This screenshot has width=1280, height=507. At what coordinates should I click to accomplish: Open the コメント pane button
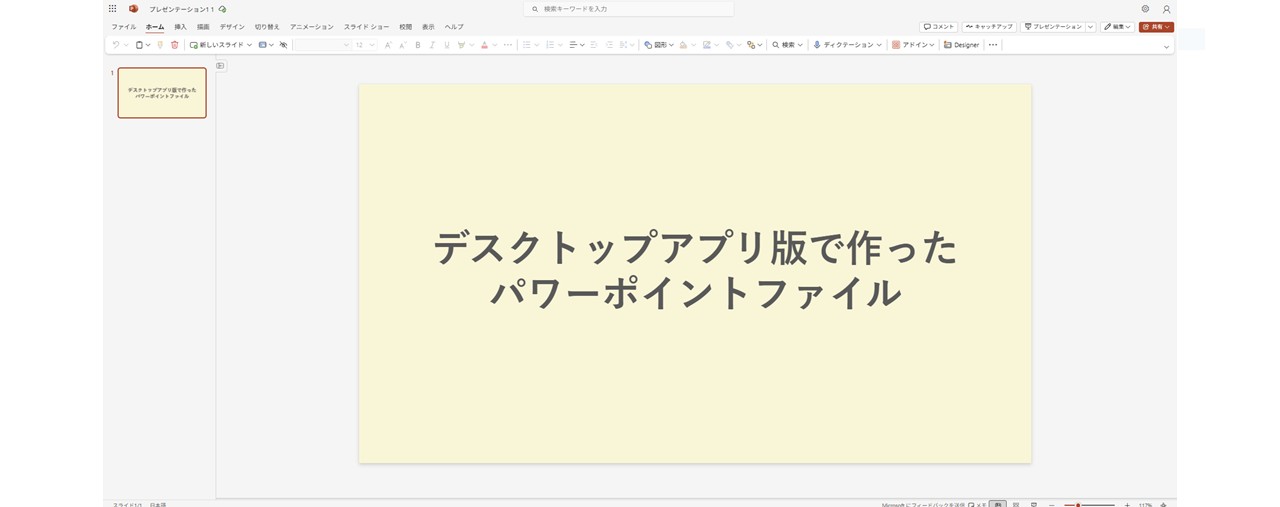pos(938,27)
